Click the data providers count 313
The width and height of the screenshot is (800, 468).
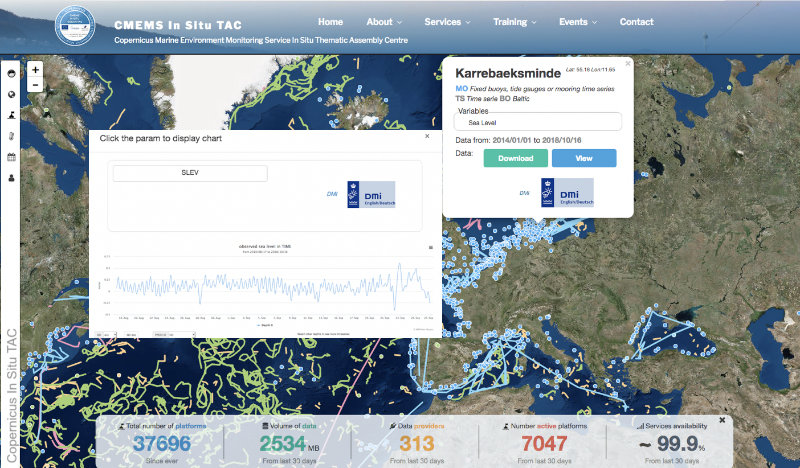click(417, 444)
